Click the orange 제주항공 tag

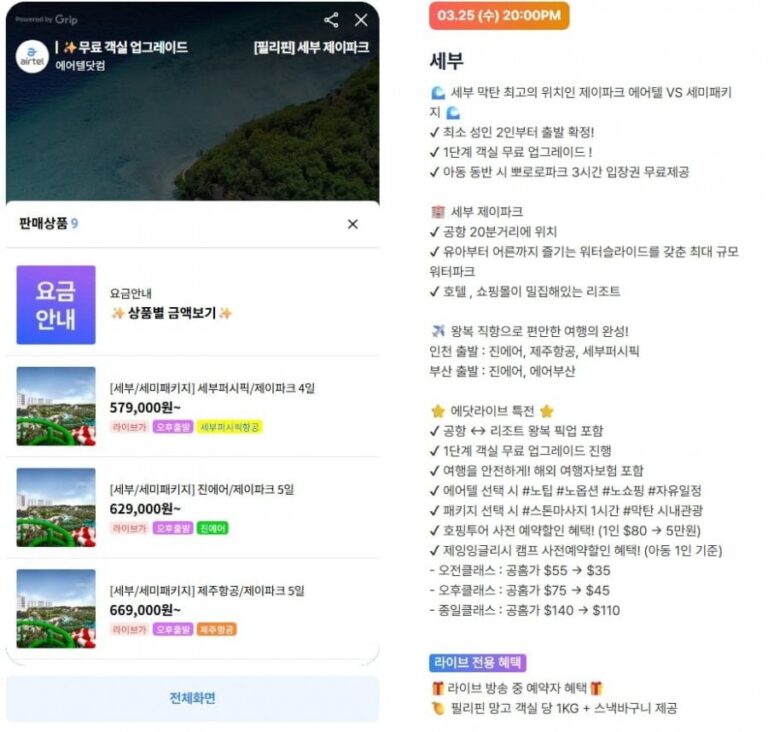(x=216, y=630)
